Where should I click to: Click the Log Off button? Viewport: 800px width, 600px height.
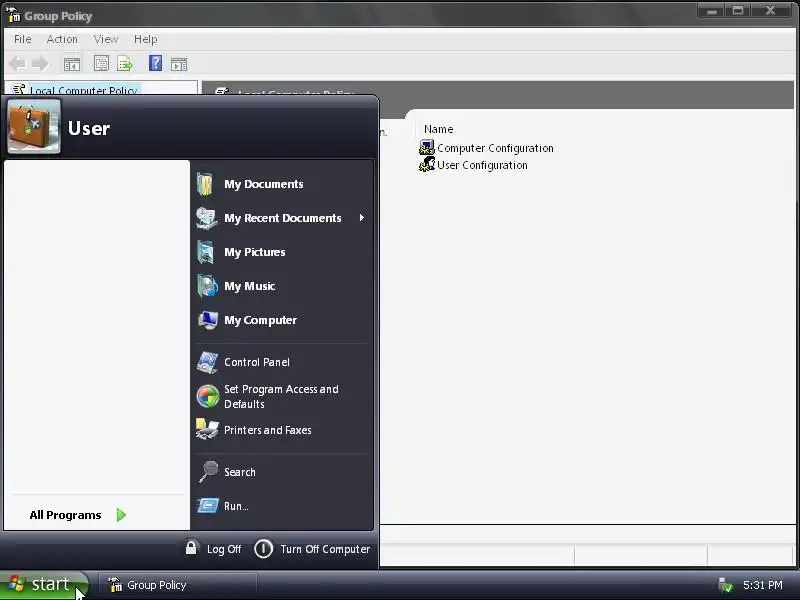(213, 549)
